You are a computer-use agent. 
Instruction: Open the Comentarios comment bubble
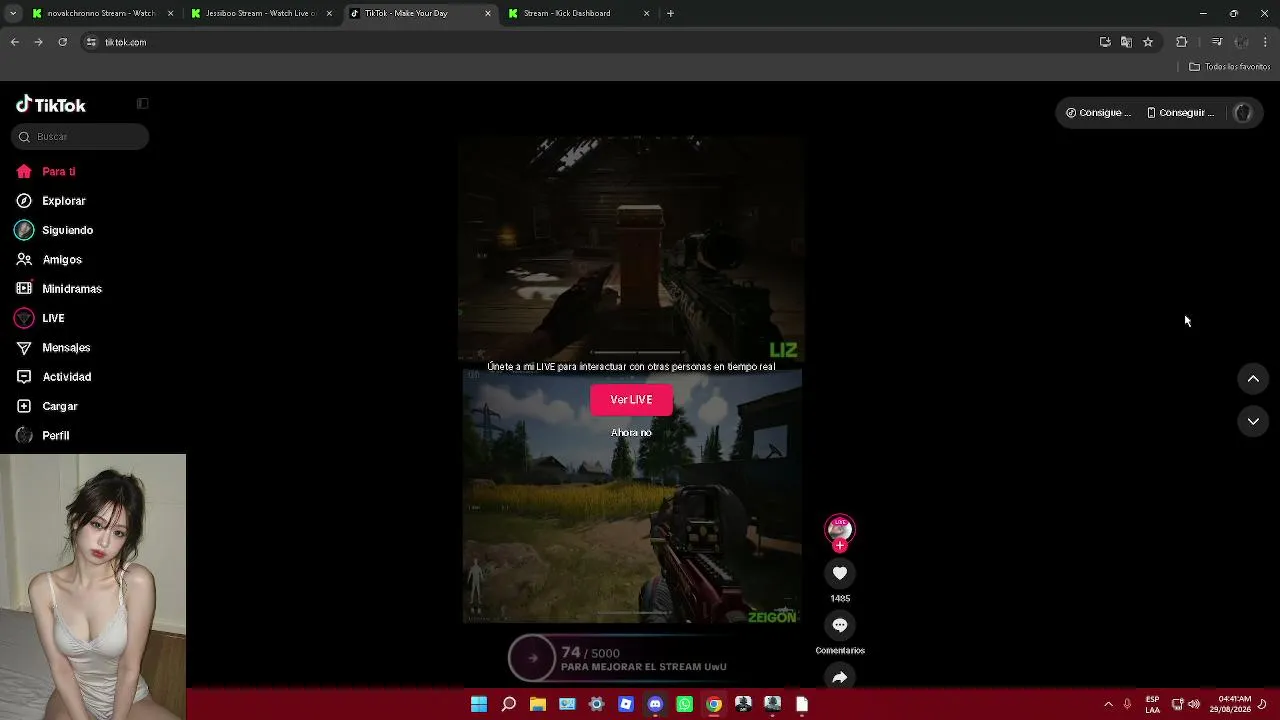click(840, 625)
